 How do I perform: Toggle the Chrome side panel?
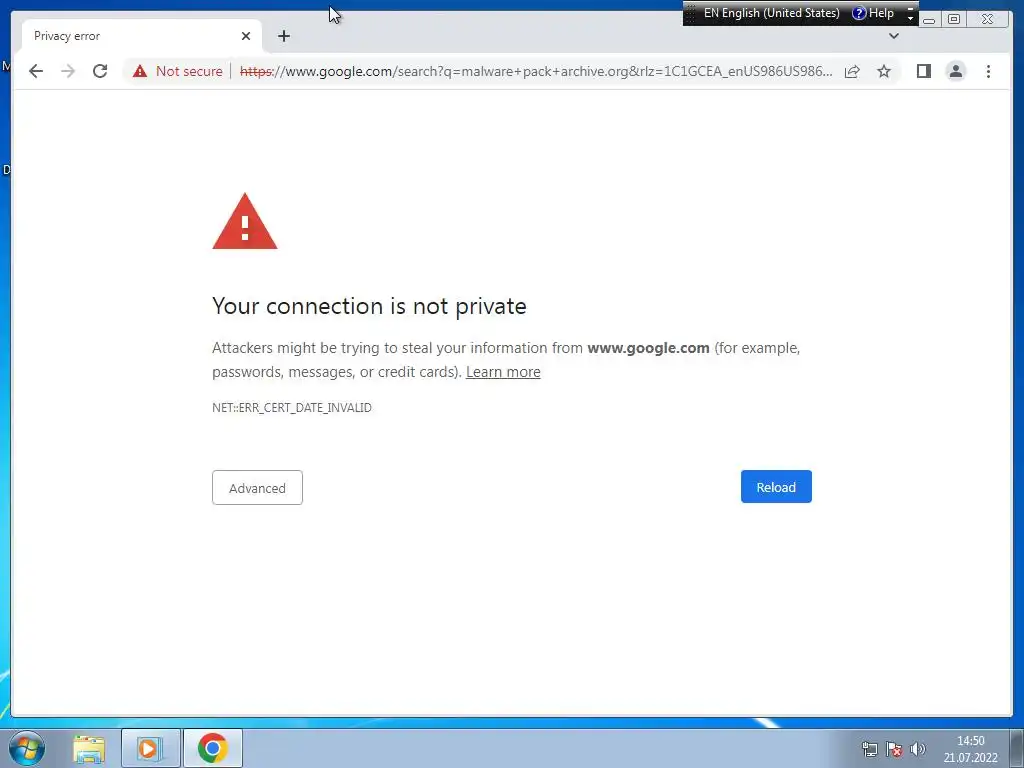coord(923,71)
